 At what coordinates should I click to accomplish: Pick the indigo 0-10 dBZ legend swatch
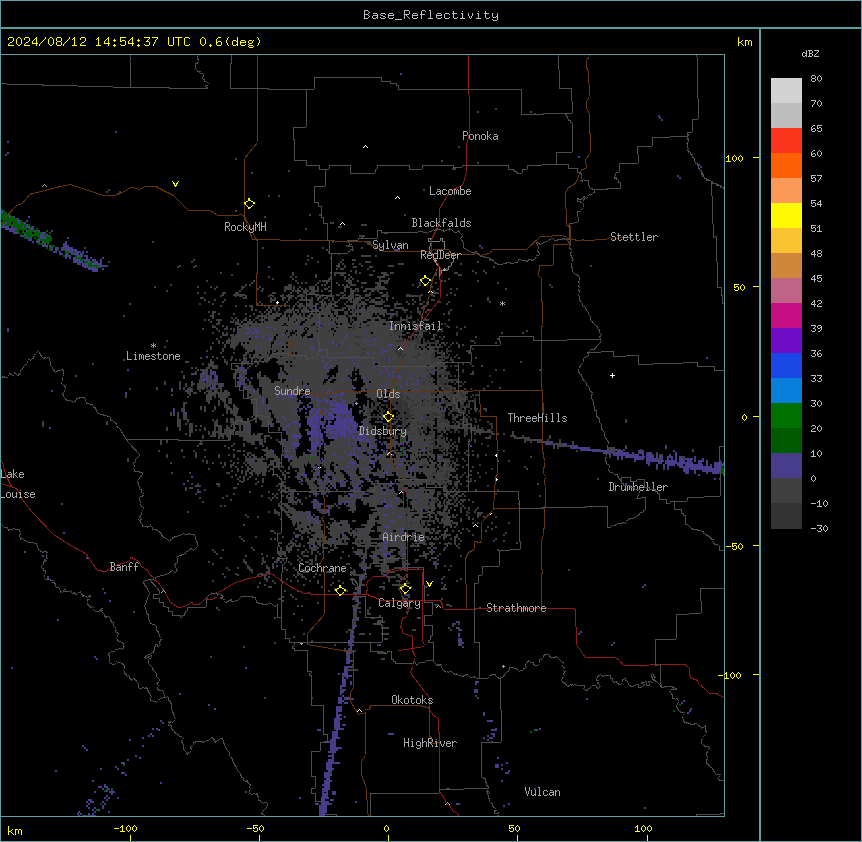point(786,466)
